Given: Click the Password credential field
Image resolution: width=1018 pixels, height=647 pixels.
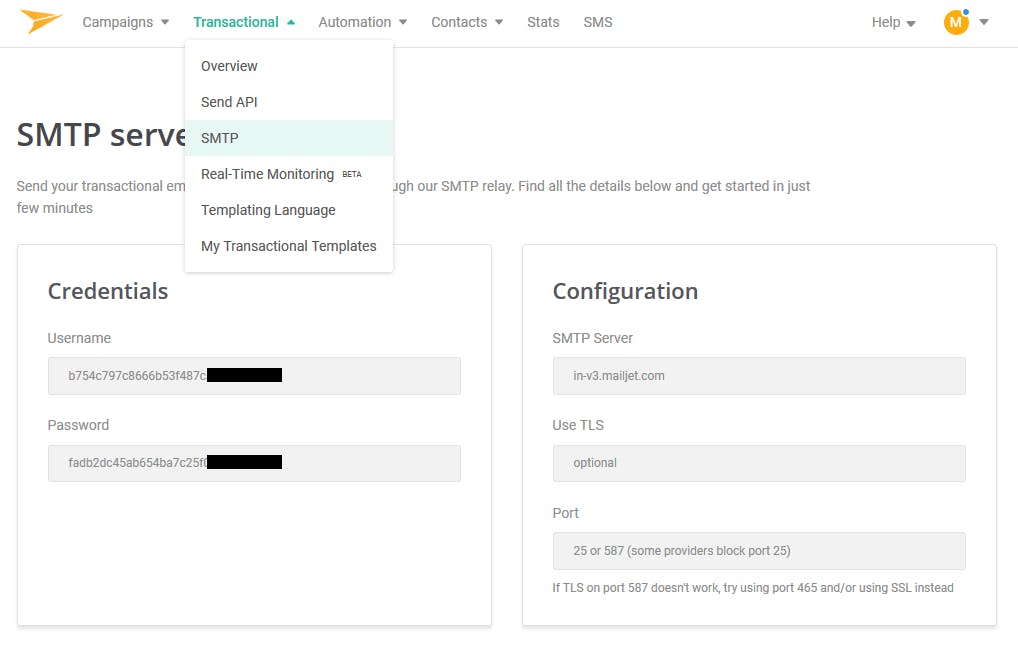Looking at the screenshot, I should click(x=254, y=464).
